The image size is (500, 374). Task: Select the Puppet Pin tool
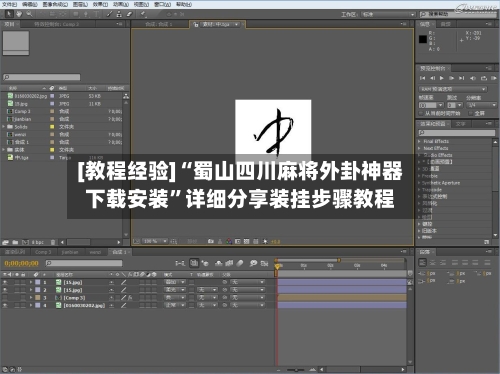(143, 14)
